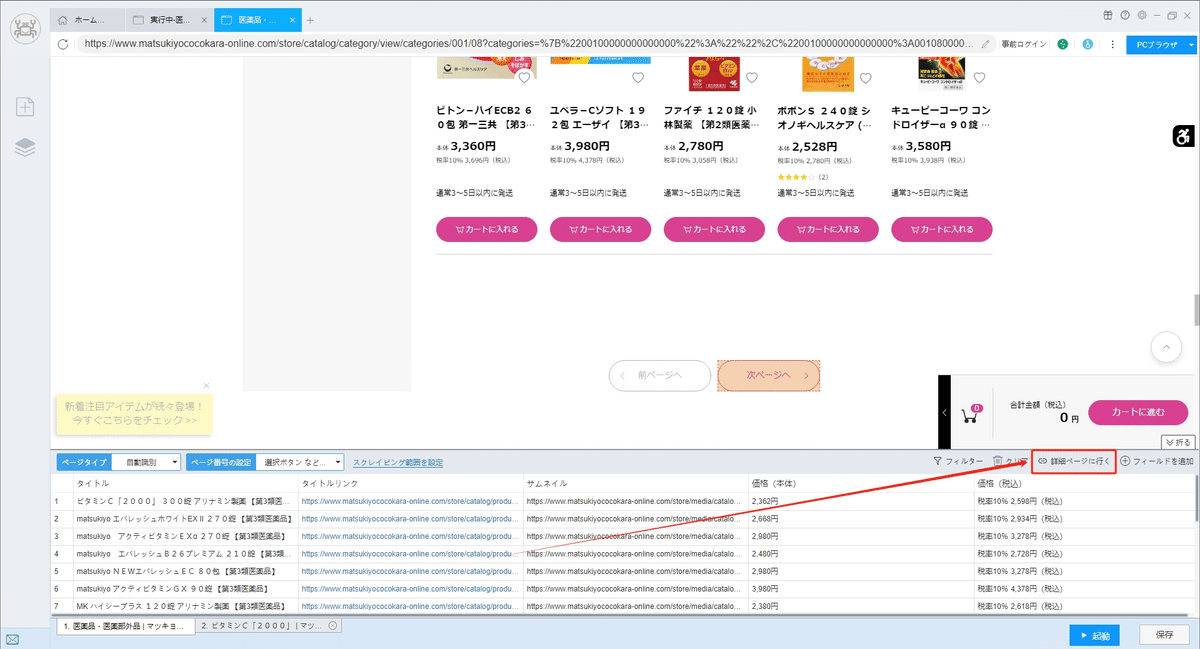Open the Octoparse account avatar
The height and width of the screenshot is (649, 1200).
click(25, 29)
